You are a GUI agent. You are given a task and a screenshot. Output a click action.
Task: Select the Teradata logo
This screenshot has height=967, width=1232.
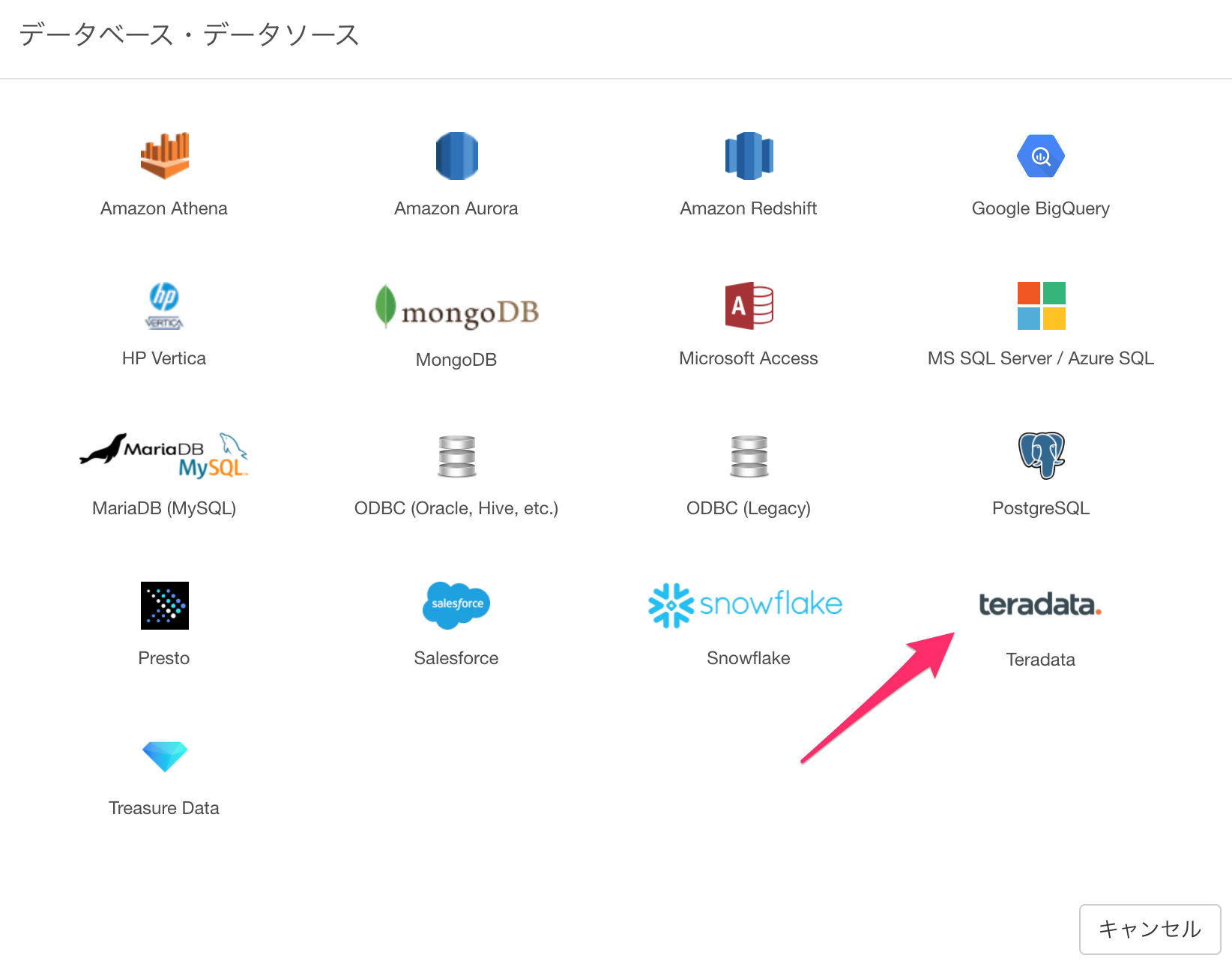coord(1041,604)
